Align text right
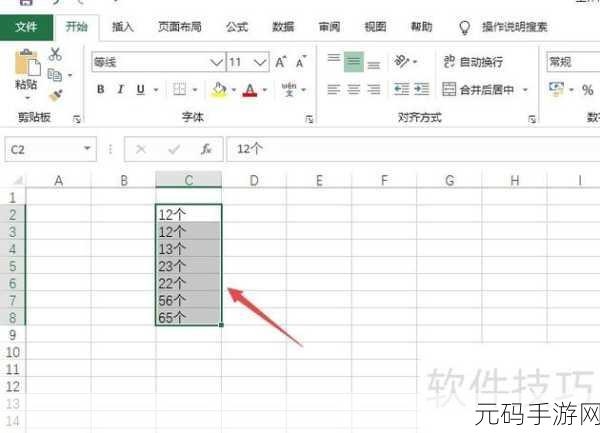The height and width of the screenshot is (433, 600). pyautogui.click(x=374, y=90)
